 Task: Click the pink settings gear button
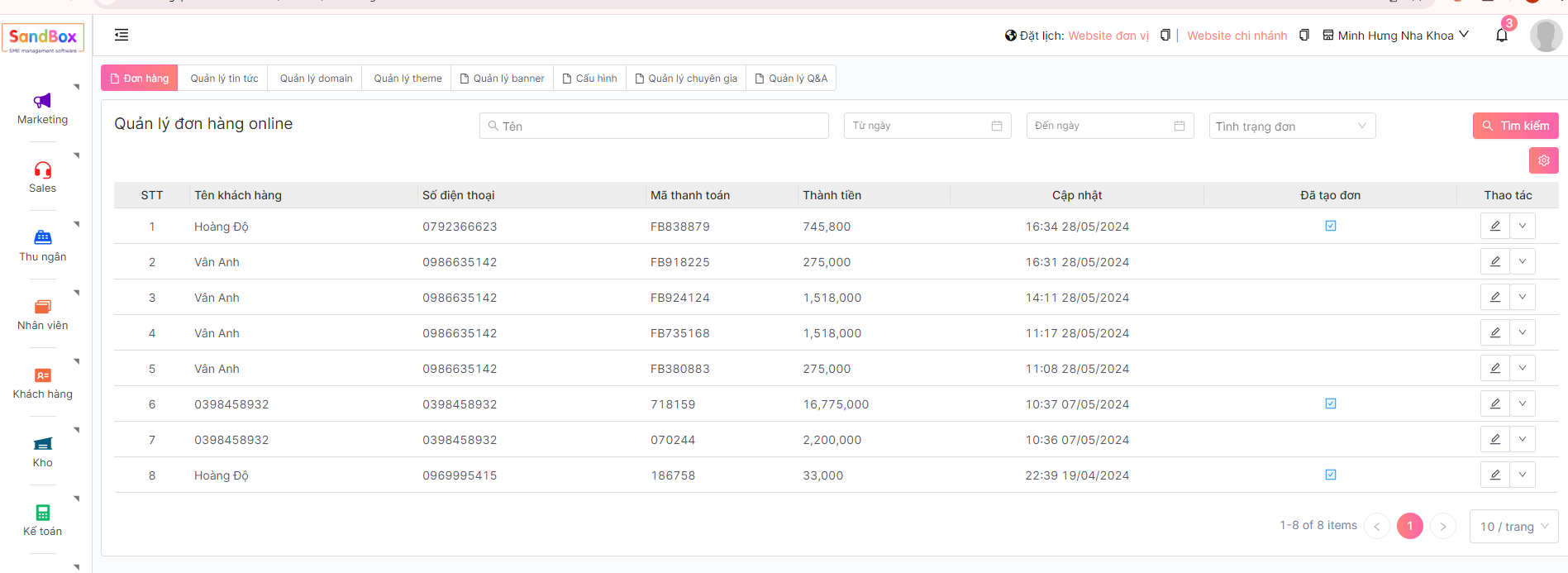1543,160
